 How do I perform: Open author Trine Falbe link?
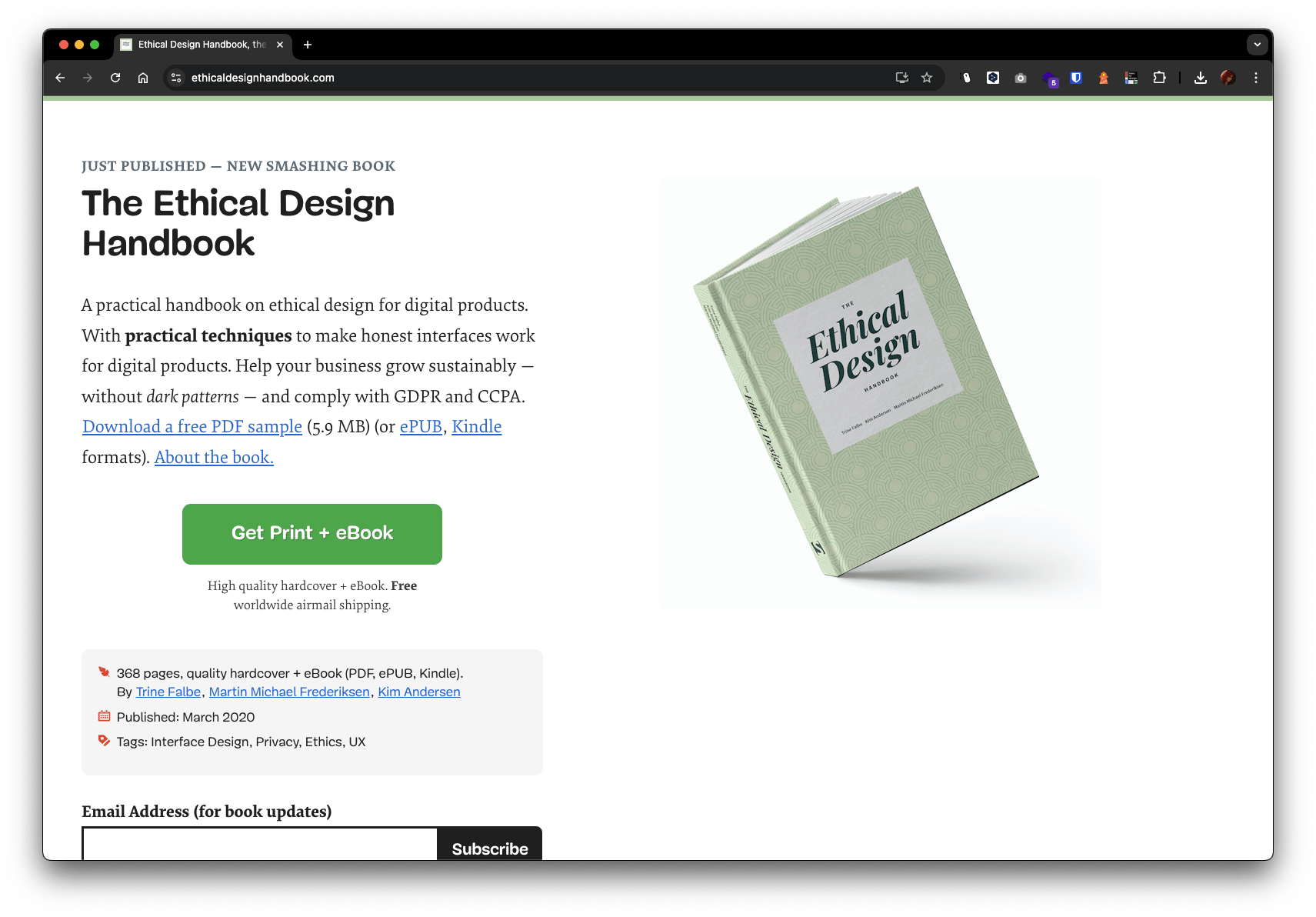(168, 692)
